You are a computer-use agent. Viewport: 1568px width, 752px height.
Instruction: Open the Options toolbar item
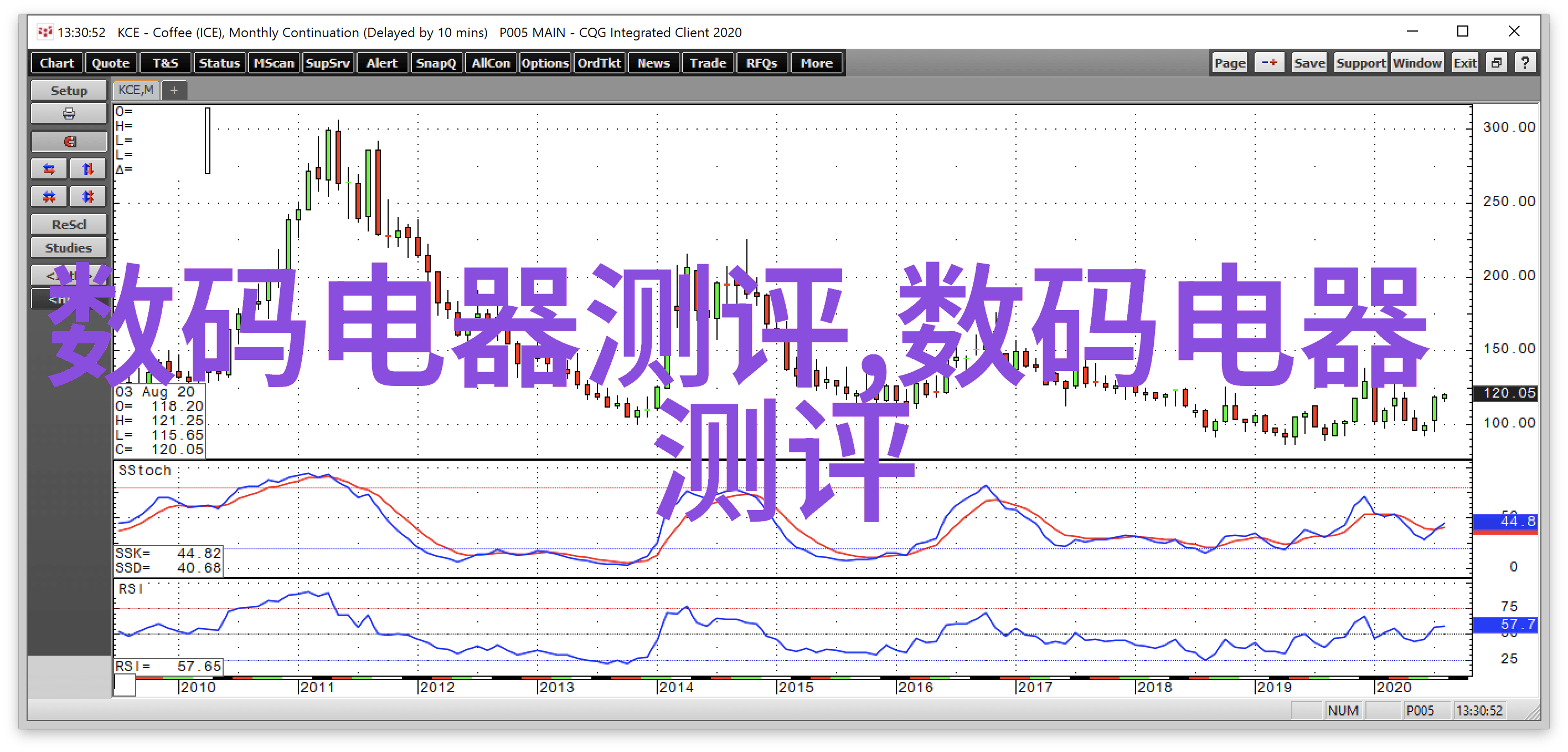pyautogui.click(x=544, y=63)
